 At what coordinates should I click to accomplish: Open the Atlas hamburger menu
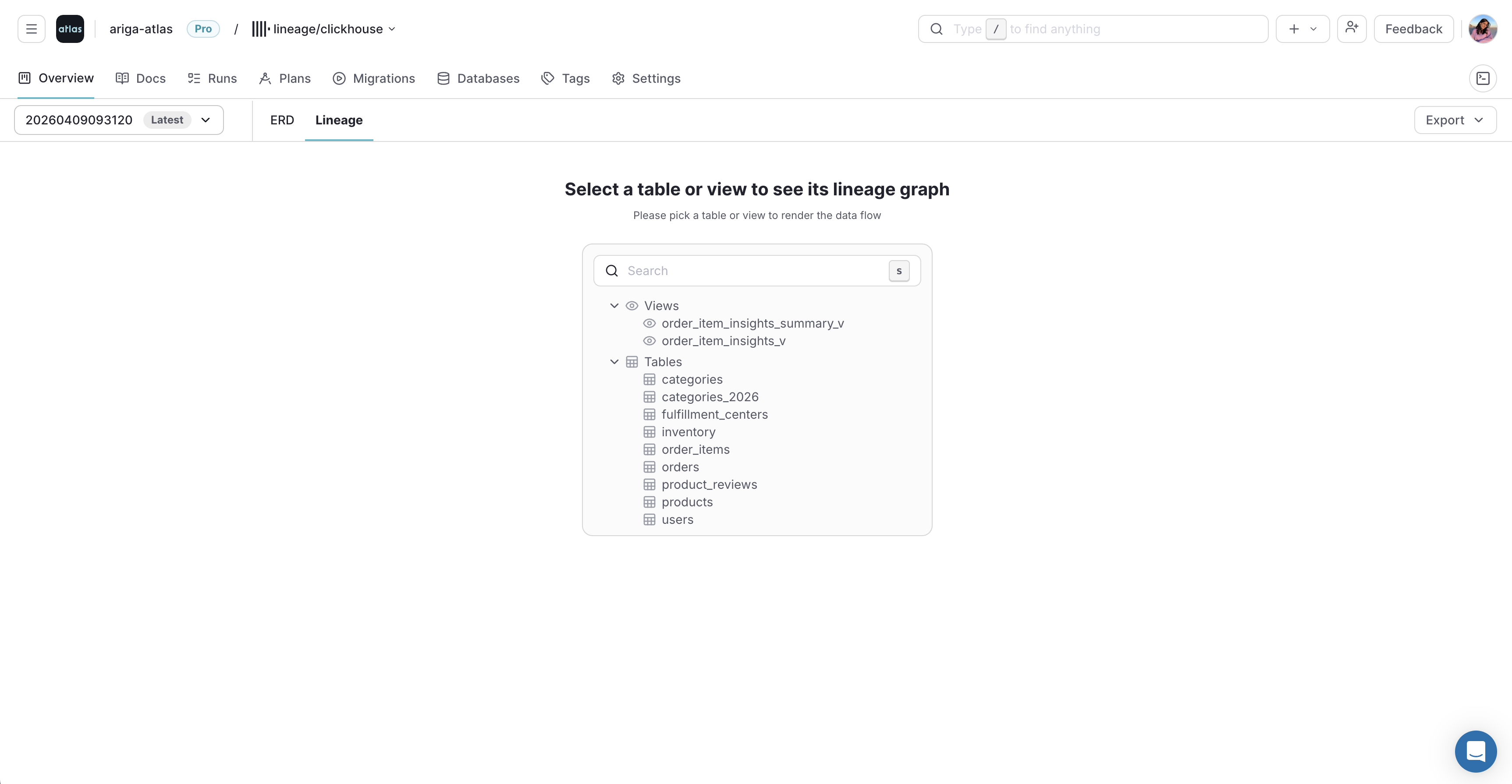pos(31,28)
